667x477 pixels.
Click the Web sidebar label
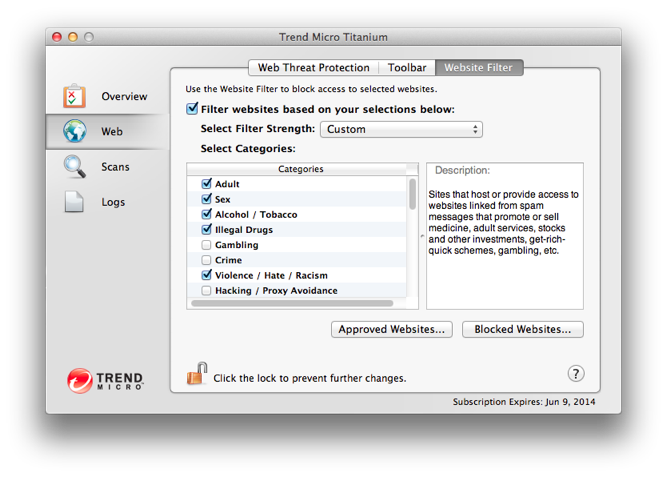(x=112, y=131)
